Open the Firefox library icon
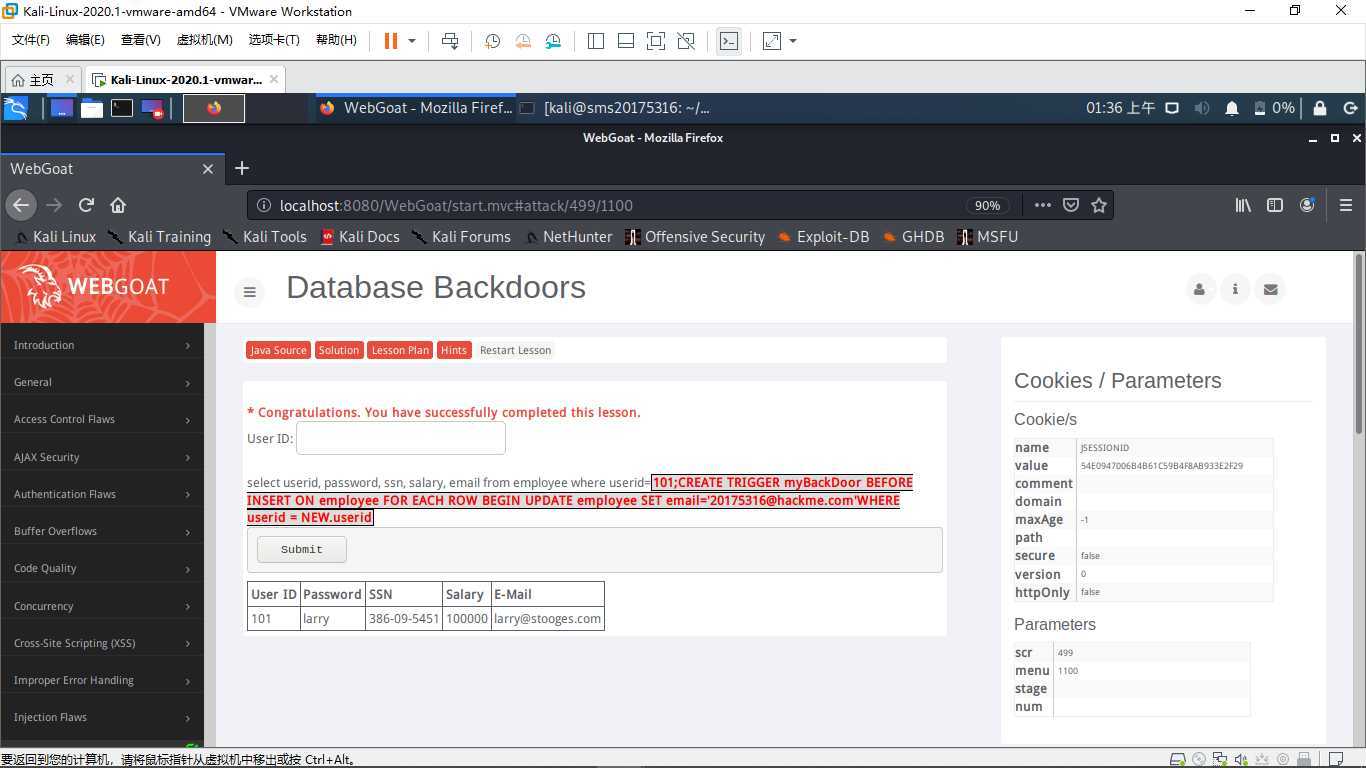The width and height of the screenshot is (1366, 768). [x=1243, y=205]
